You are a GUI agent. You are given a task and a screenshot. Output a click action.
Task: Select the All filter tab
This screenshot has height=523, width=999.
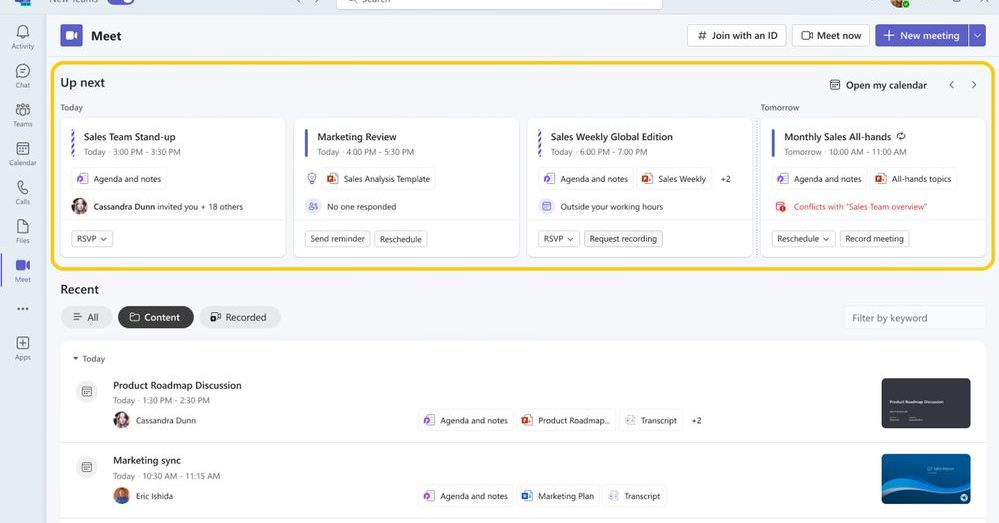click(x=86, y=317)
